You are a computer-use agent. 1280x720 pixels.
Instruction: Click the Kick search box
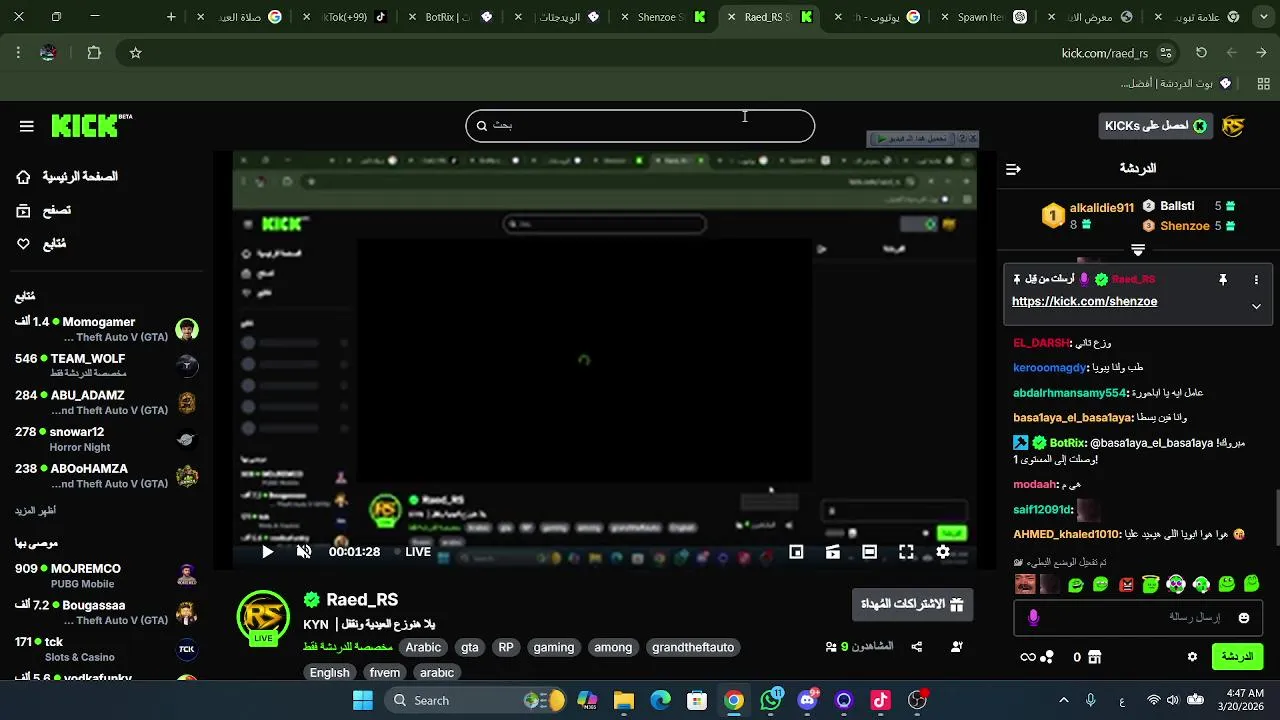(640, 126)
